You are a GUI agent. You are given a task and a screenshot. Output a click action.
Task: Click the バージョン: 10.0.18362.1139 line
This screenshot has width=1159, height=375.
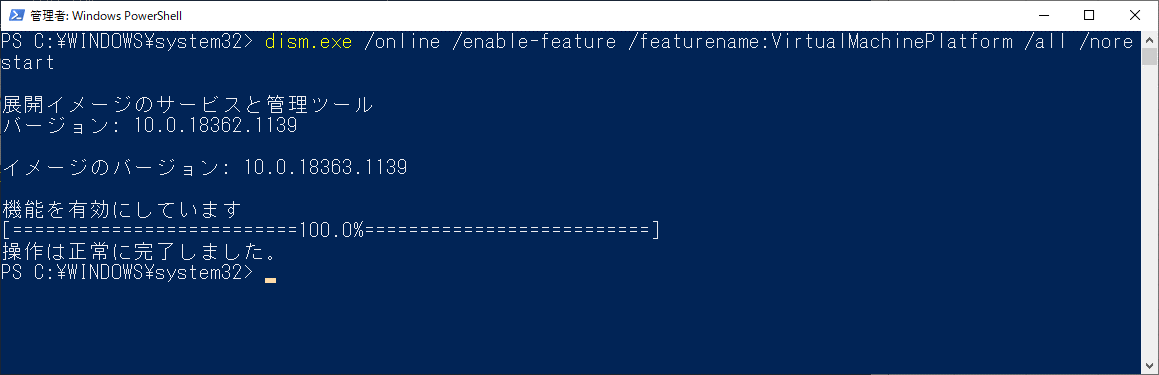149,126
